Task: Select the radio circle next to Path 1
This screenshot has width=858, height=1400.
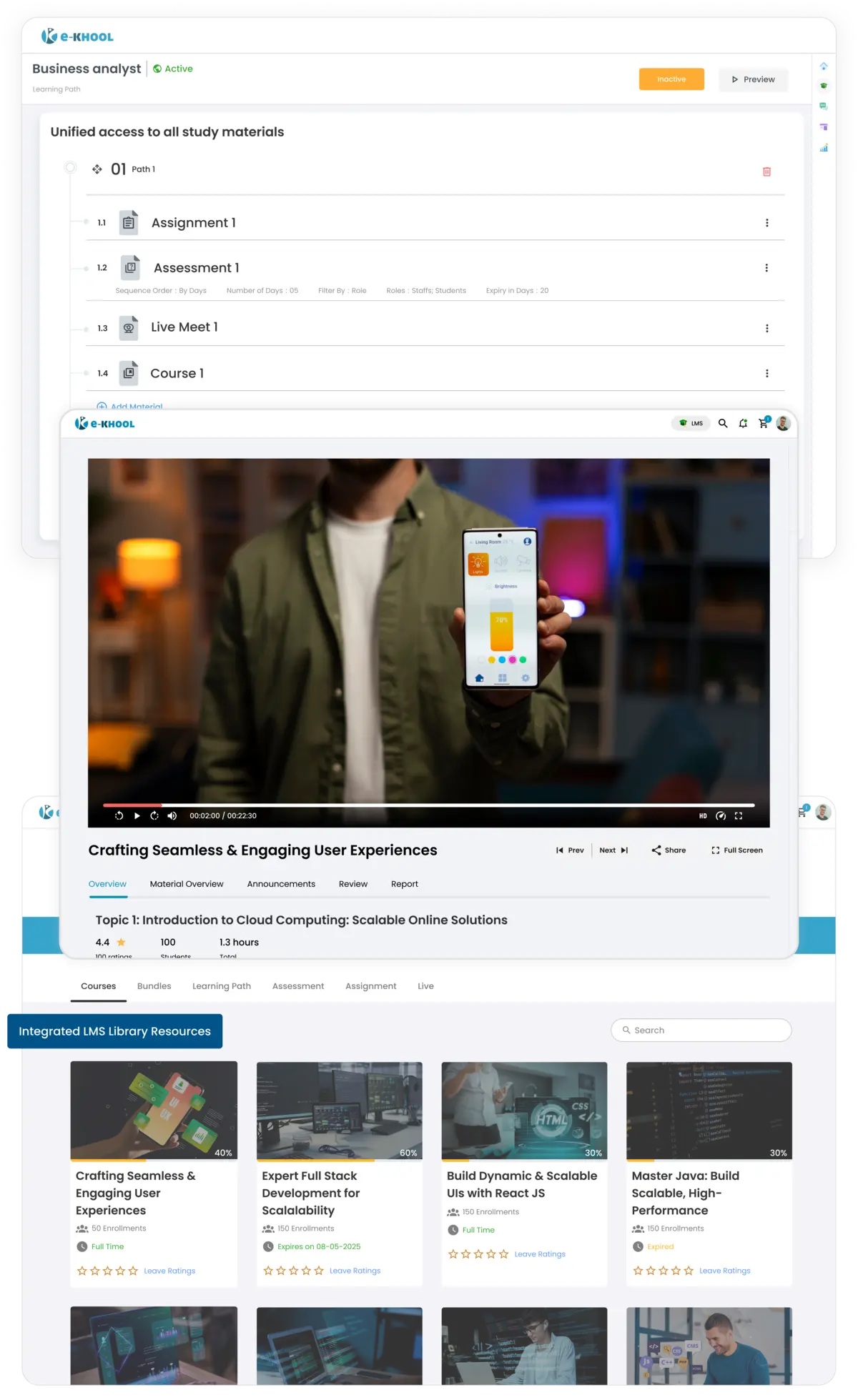Action: (x=70, y=167)
